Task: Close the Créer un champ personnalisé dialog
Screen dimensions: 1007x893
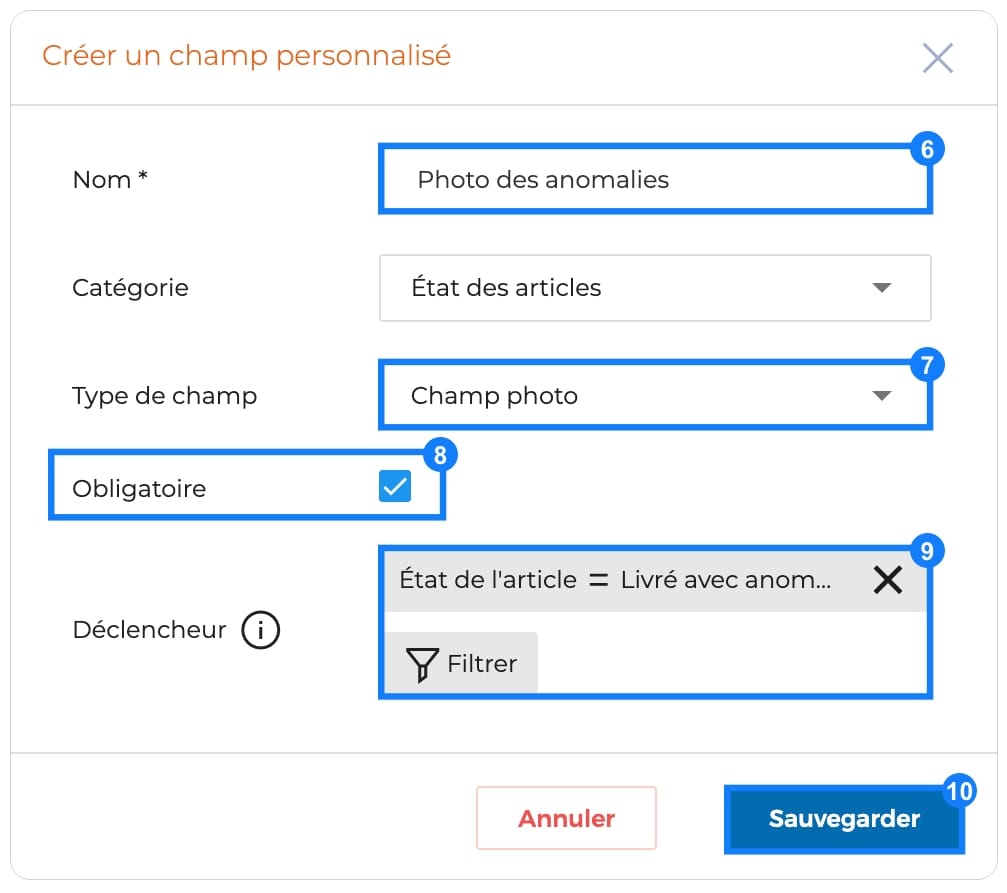Action: click(x=938, y=58)
